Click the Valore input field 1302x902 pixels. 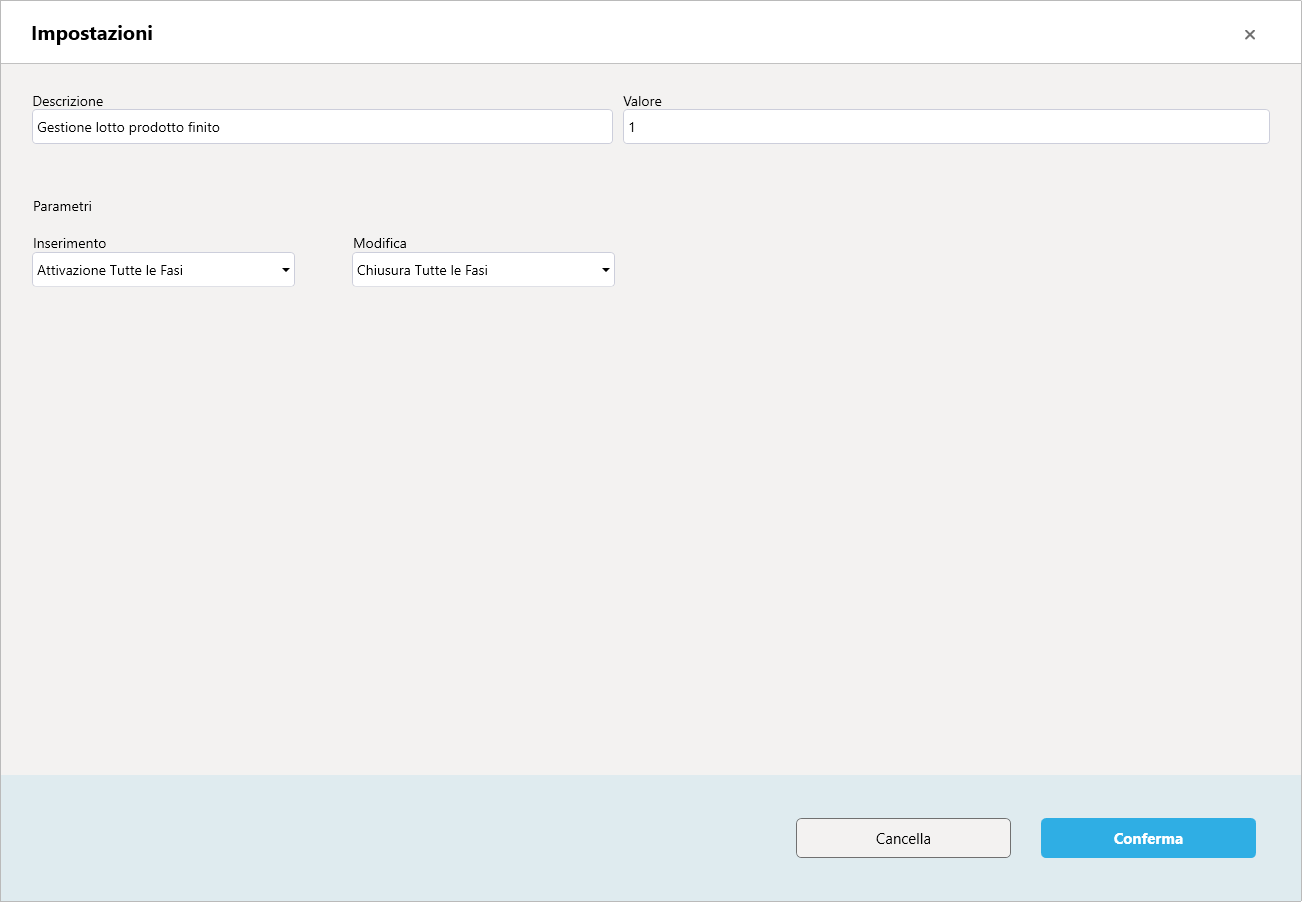[946, 127]
